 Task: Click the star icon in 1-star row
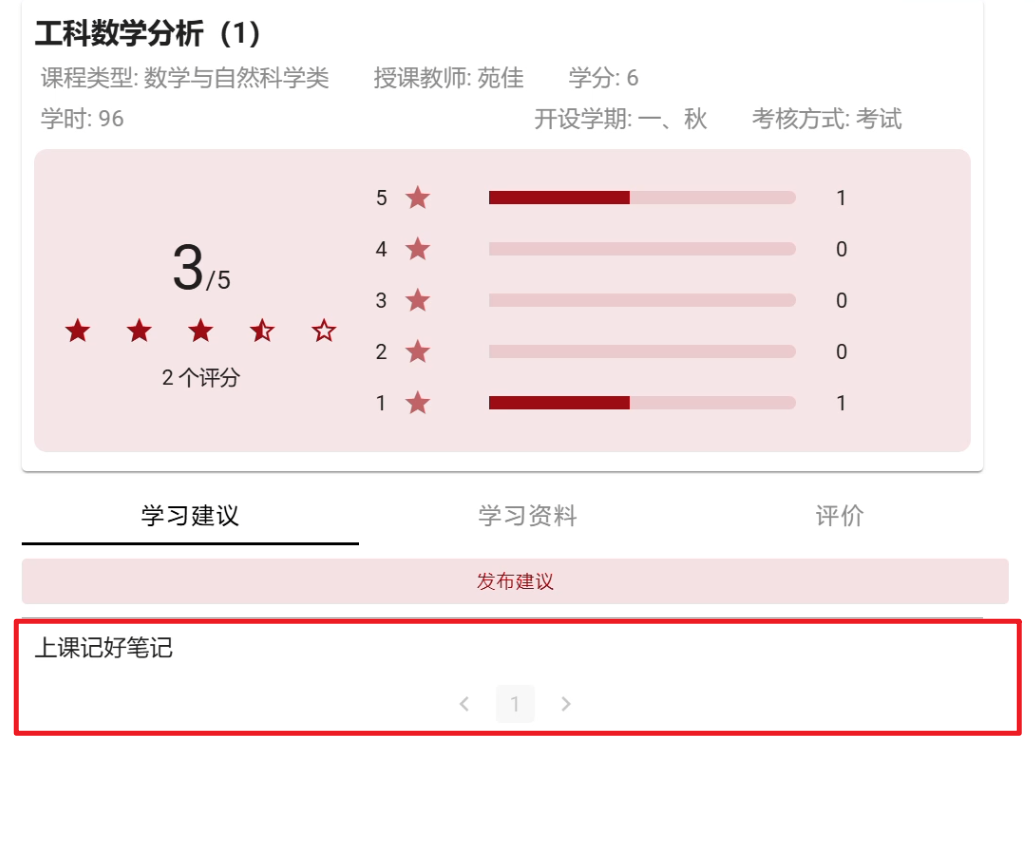(x=418, y=403)
